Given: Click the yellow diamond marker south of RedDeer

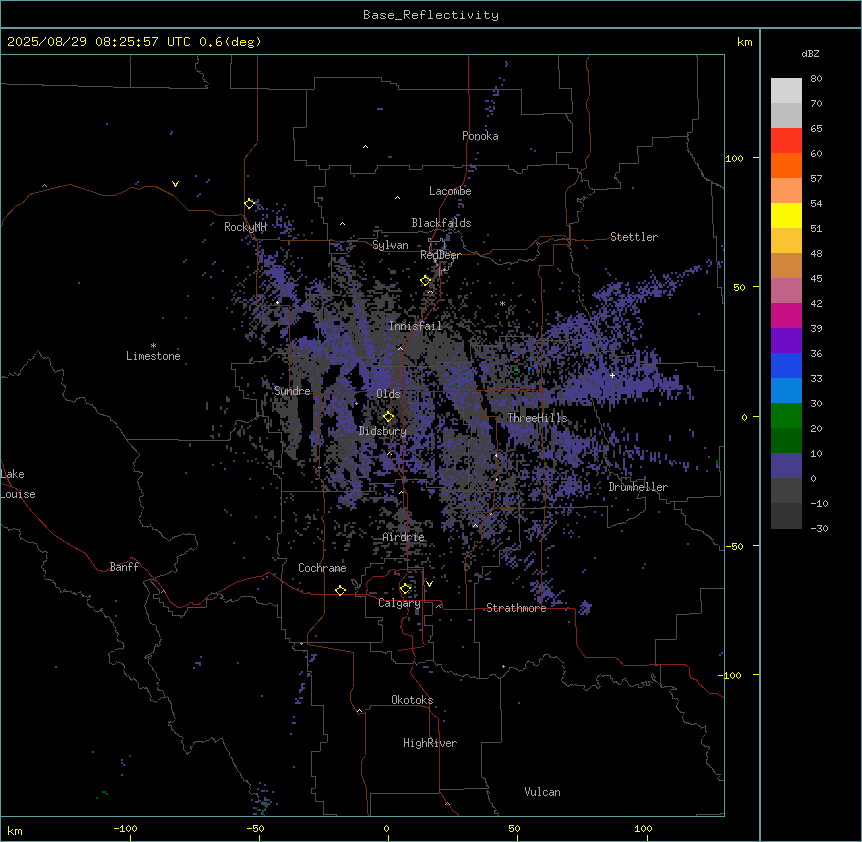Looking at the screenshot, I should (x=426, y=281).
